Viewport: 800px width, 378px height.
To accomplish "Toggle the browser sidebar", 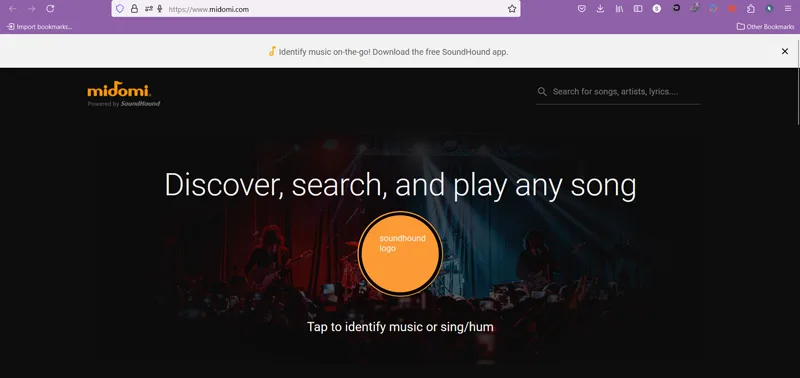I will pos(638,9).
